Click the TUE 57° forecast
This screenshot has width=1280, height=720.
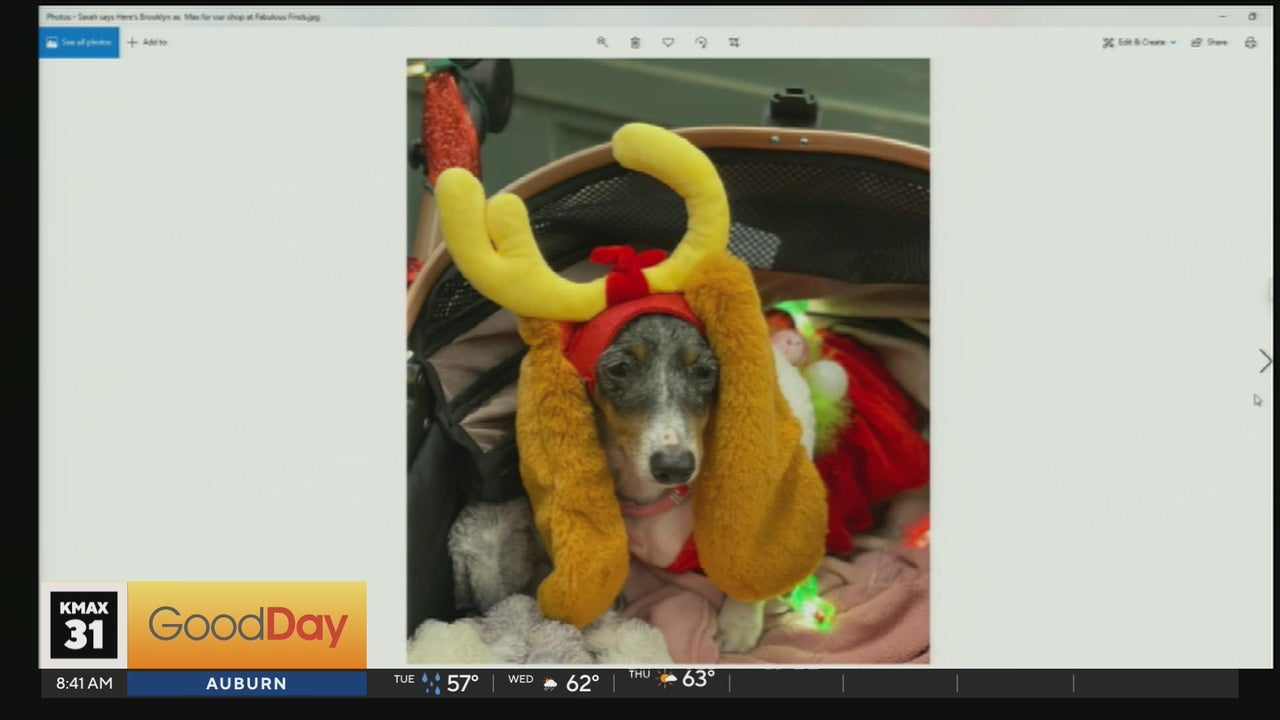(x=436, y=683)
